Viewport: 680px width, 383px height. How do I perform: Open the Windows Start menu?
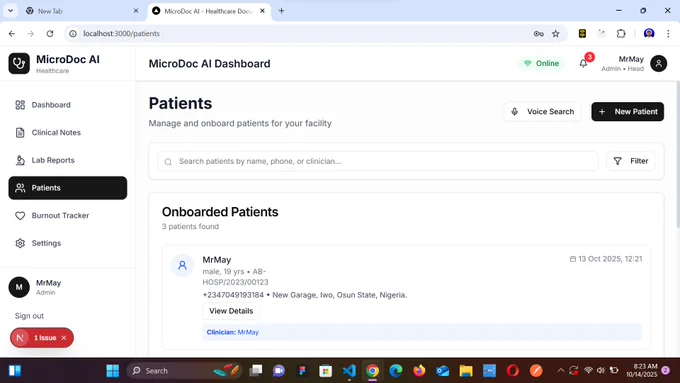pyautogui.click(x=113, y=371)
